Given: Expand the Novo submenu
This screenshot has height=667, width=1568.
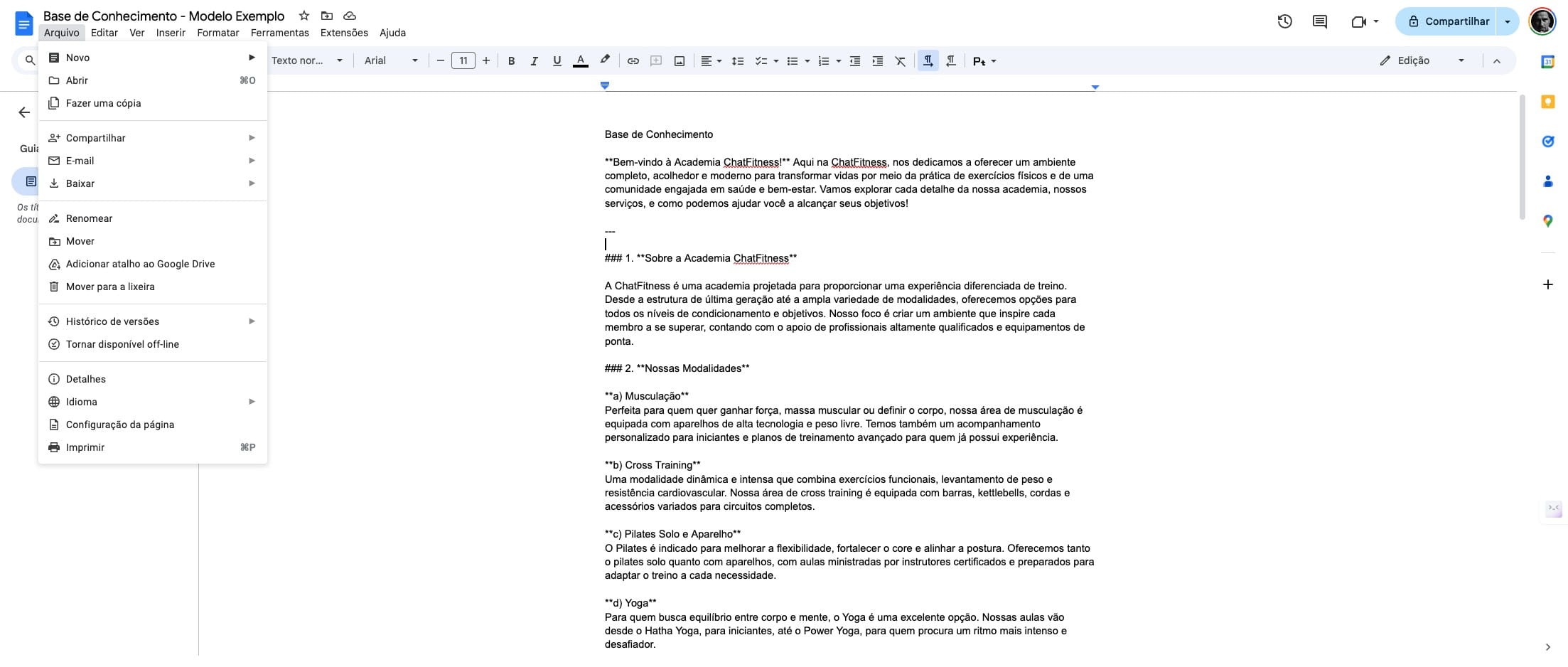Looking at the screenshot, I should pyautogui.click(x=153, y=58).
